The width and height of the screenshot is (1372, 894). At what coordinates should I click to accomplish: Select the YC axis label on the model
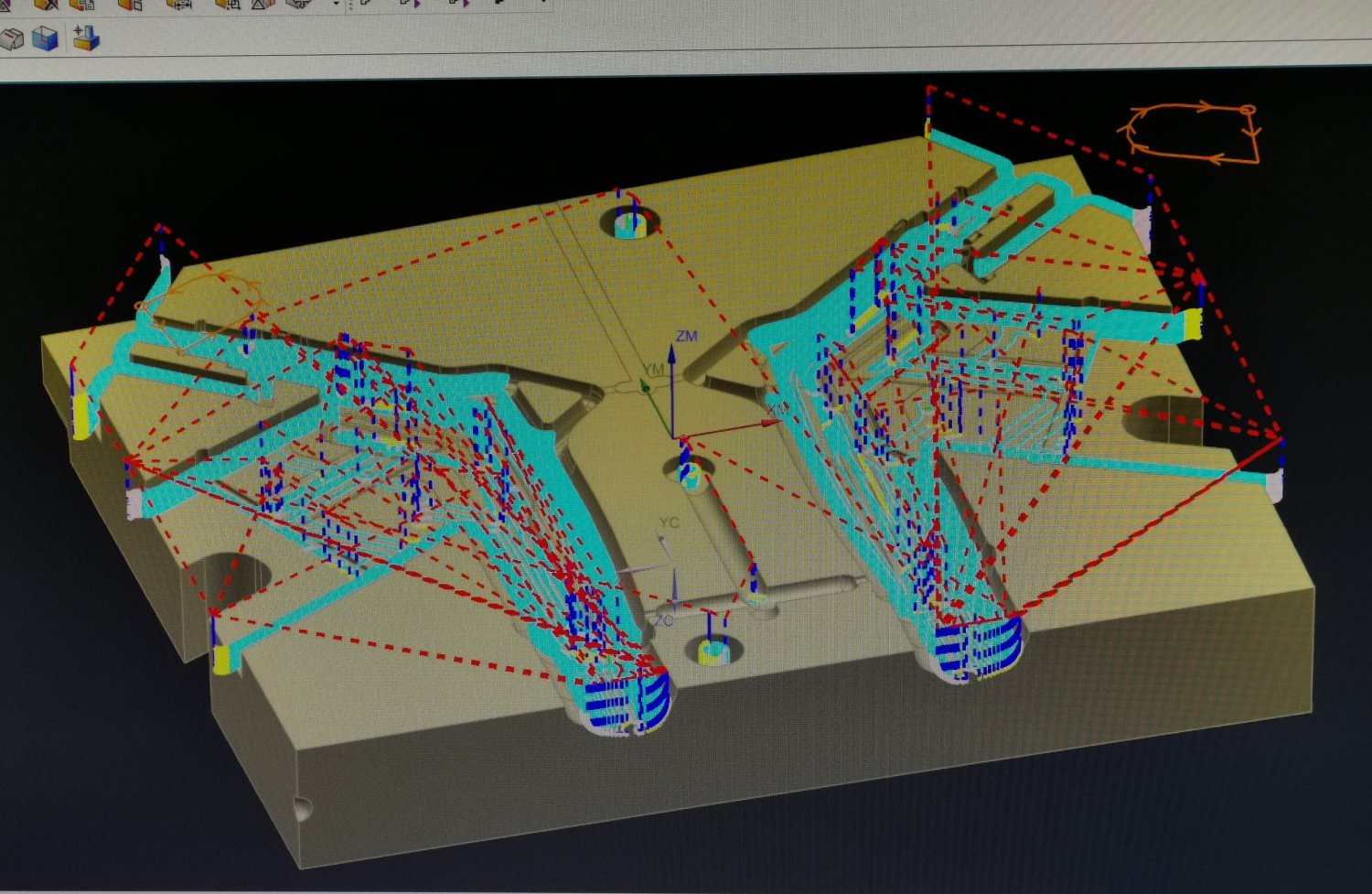pyautogui.click(x=669, y=522)
